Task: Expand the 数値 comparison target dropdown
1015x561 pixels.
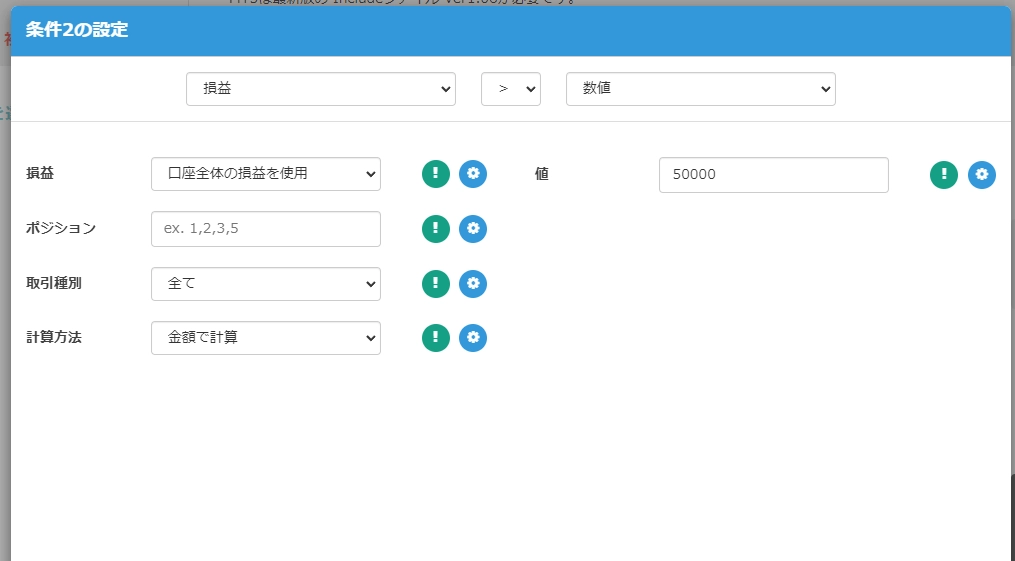Action: pyautogui.click(x=700, y=89)
